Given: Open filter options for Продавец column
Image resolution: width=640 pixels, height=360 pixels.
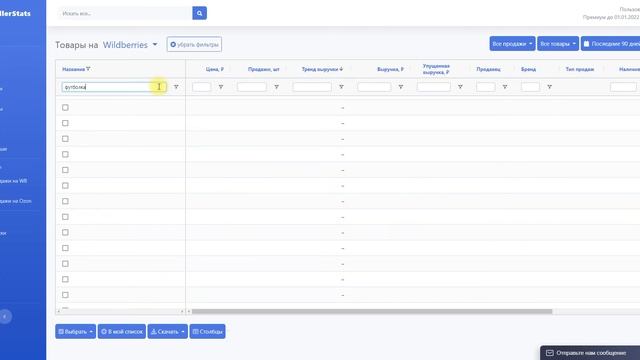Looking at the screenshot, I should point(505,87).
